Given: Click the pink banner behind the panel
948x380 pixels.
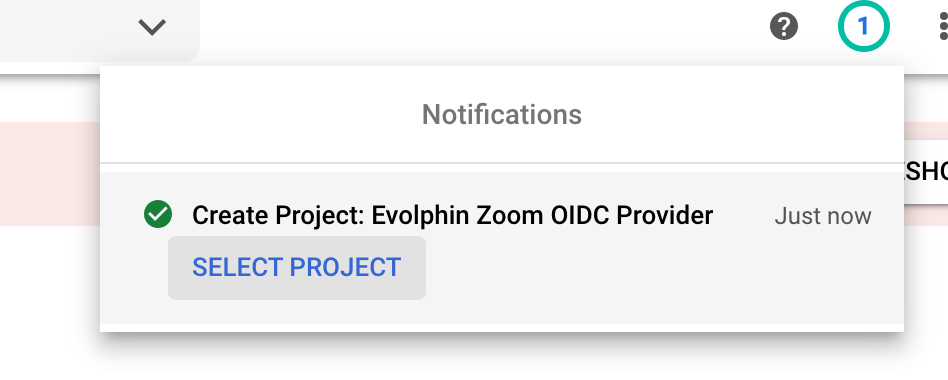Looking at the screenshot, I should click(50, 174).
